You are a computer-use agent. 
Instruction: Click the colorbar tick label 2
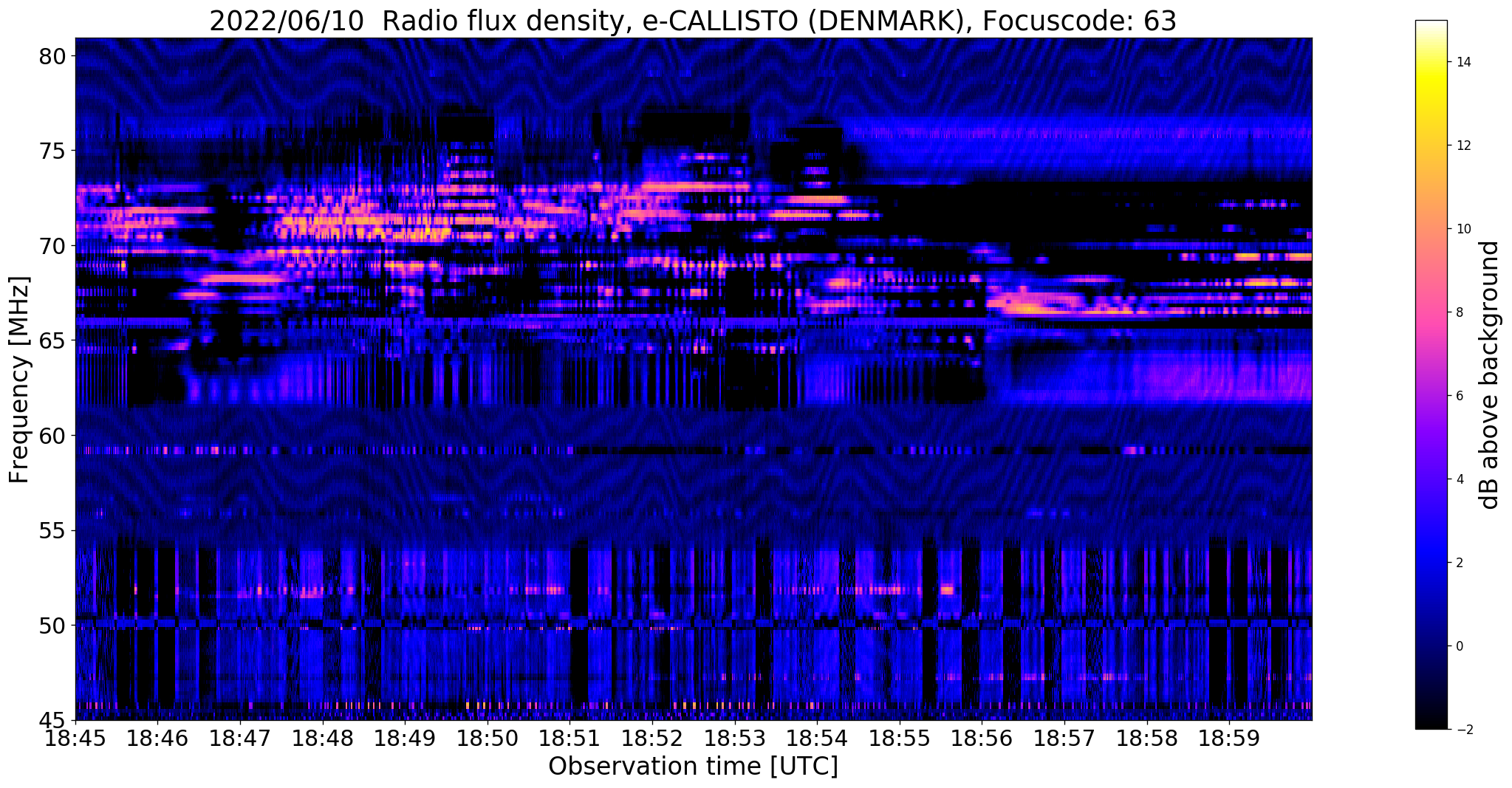click(1459, 563)
